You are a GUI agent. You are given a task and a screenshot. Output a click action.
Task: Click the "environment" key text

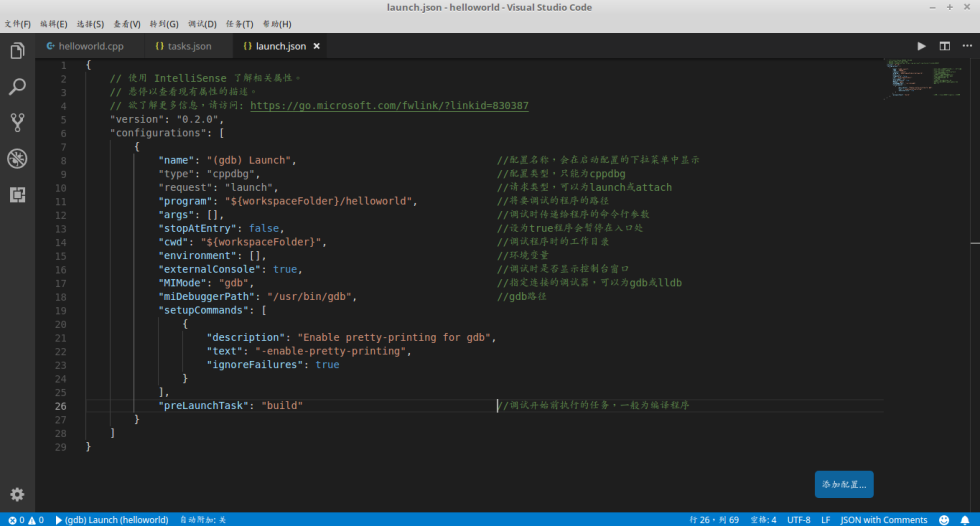pyautogui.click(x=198, y=256)
